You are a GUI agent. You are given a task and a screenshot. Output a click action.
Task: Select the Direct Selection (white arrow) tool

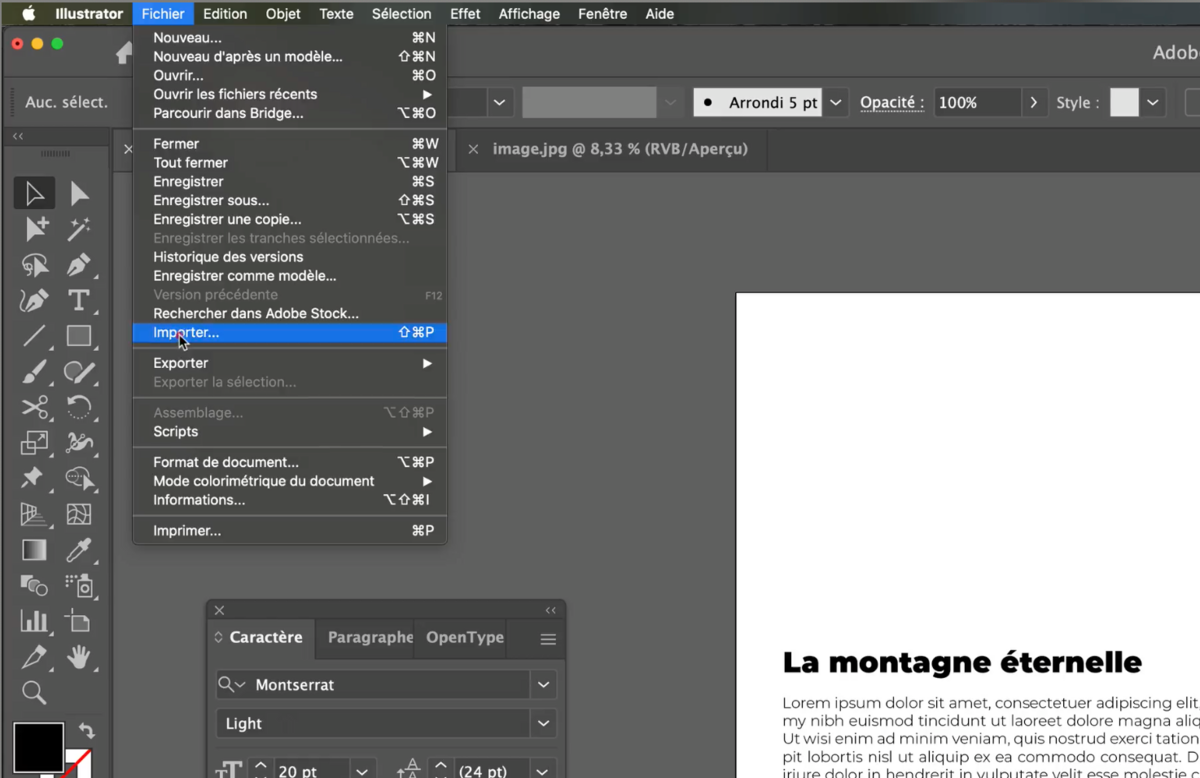(79, 194)
